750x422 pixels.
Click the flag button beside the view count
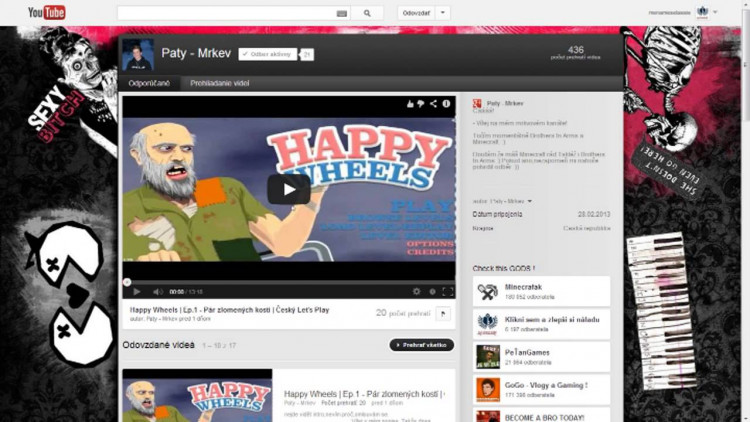coord(443,314)
